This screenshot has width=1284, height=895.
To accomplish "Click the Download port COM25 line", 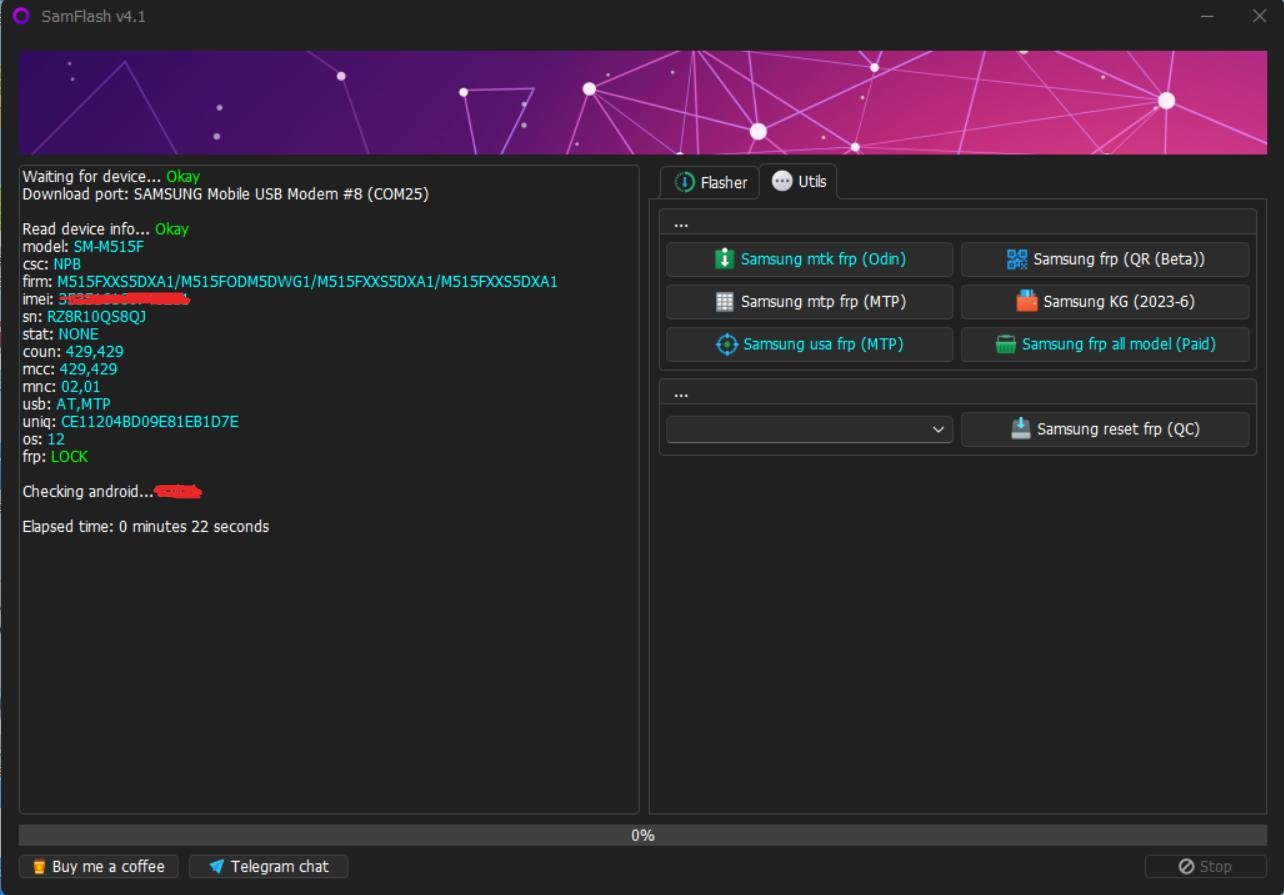I will click(225, 194).
